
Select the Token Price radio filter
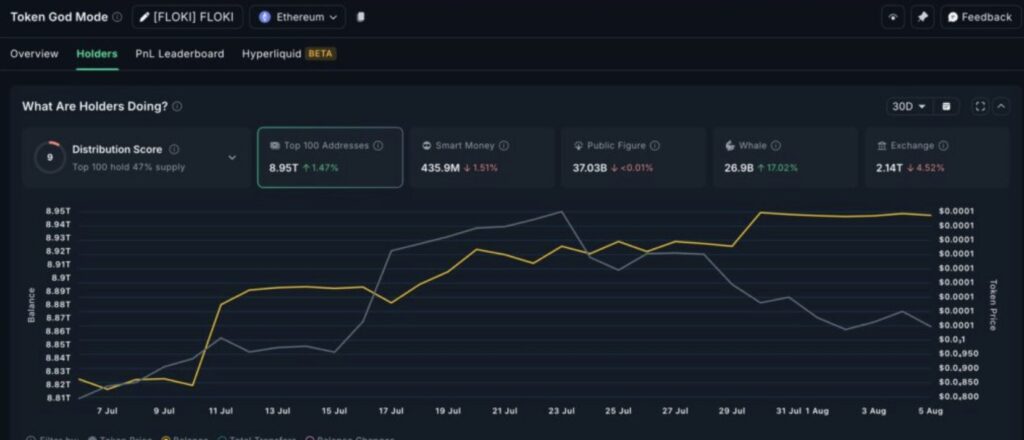click(92, 438)
